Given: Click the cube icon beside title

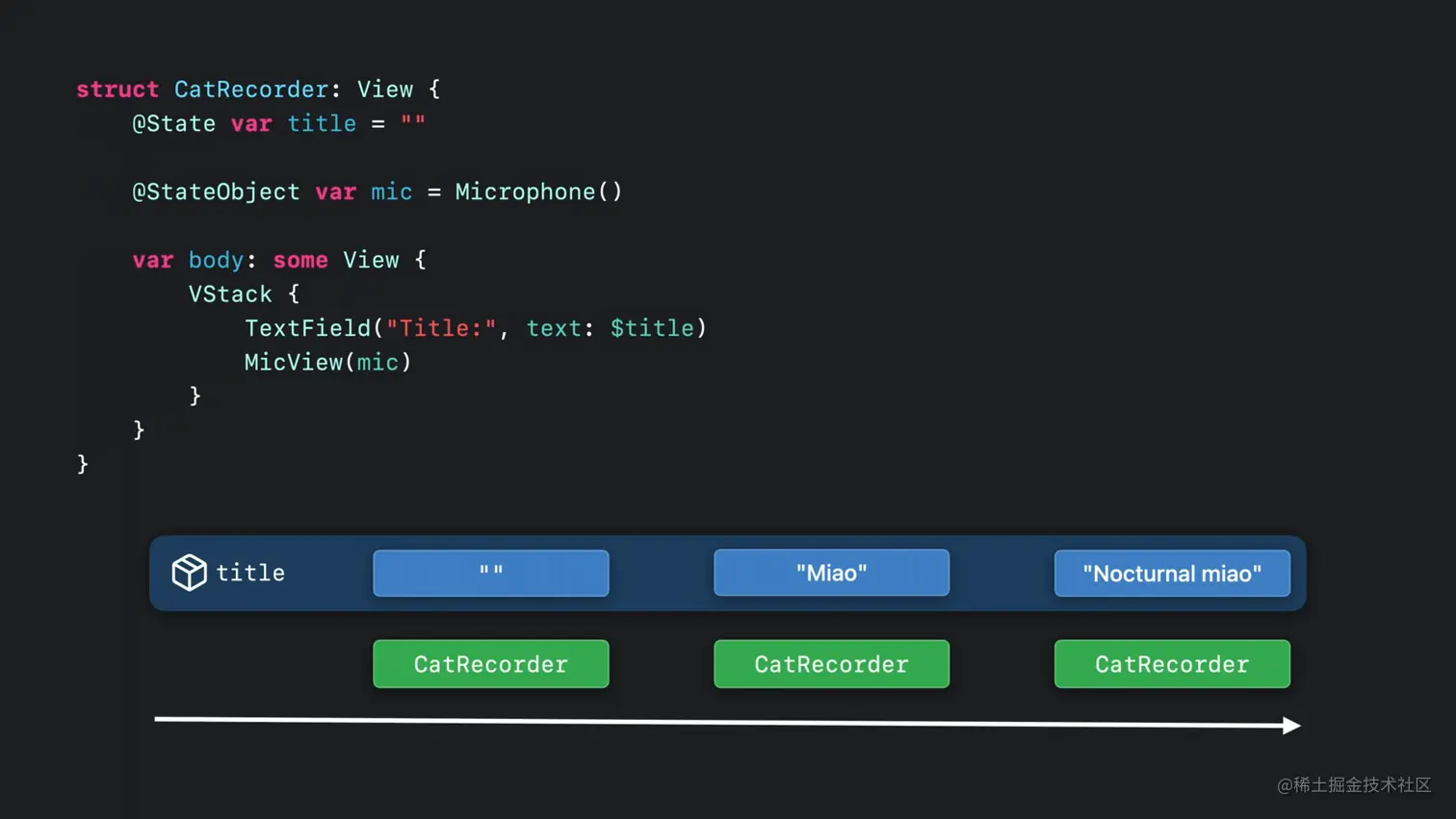Looking at the screenshot, I should click(x=189, y=573).
